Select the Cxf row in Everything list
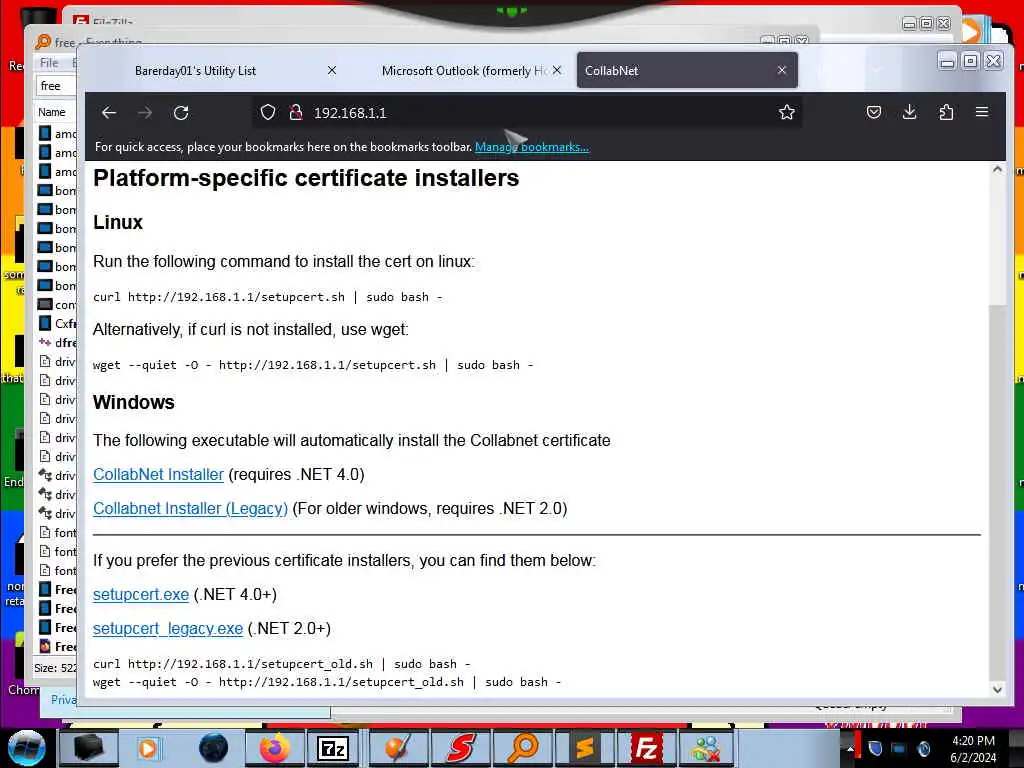Viewport: 1024px width, 768px height. [x=57, y=324]
